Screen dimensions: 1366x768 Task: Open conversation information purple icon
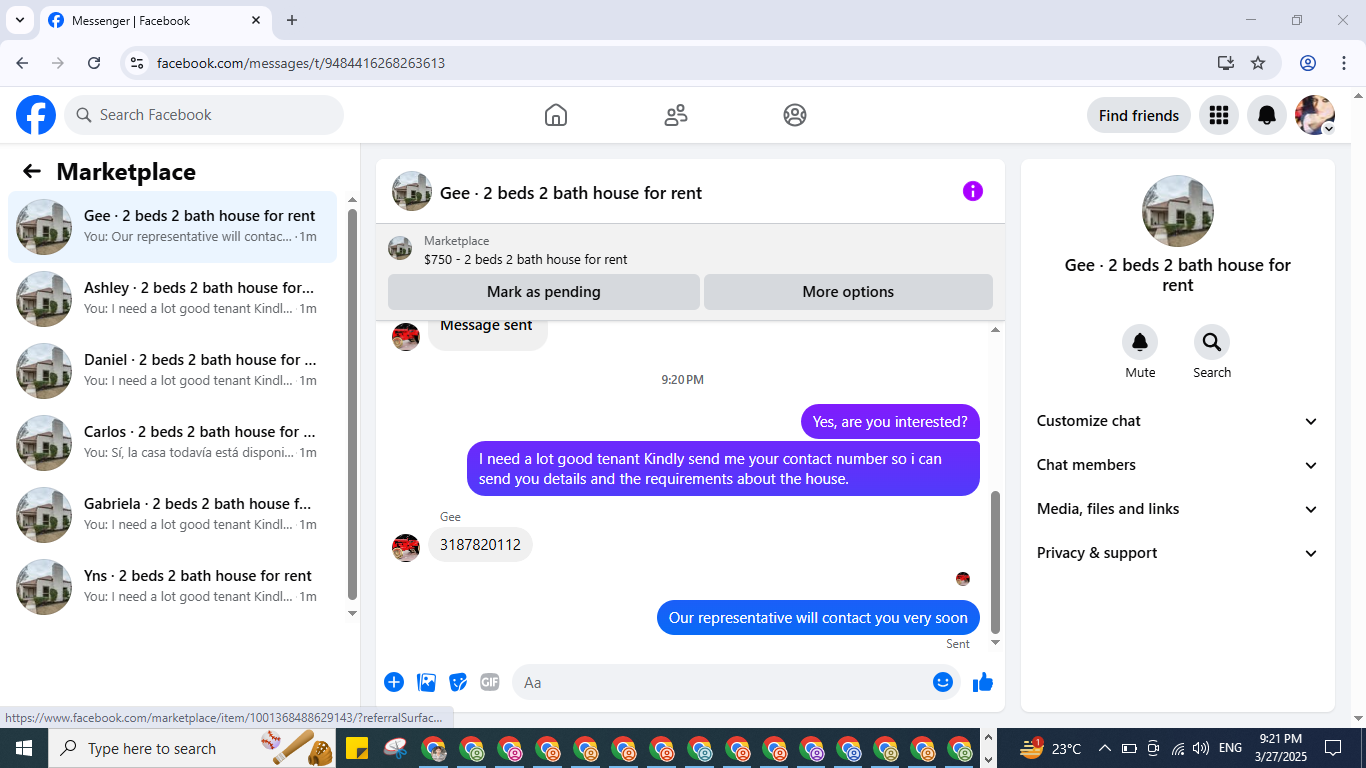973,191
